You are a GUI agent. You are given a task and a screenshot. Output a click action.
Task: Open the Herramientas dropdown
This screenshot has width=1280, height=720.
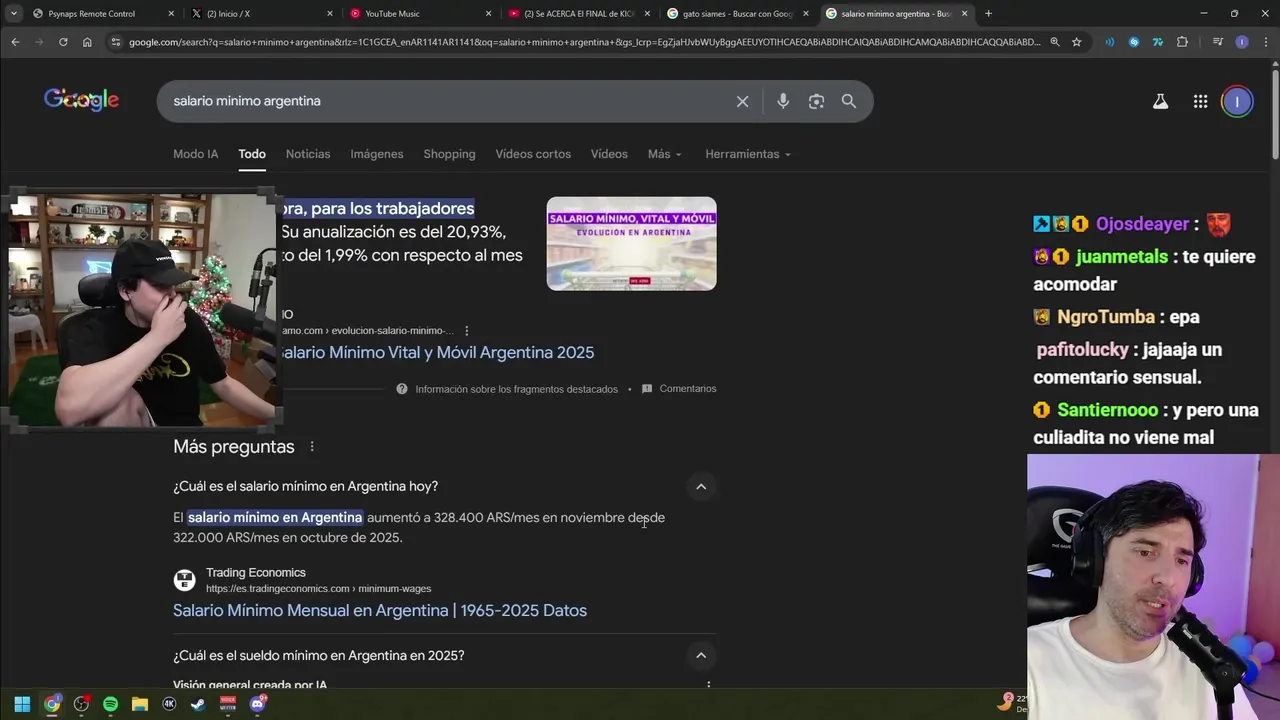click(748, 154)
